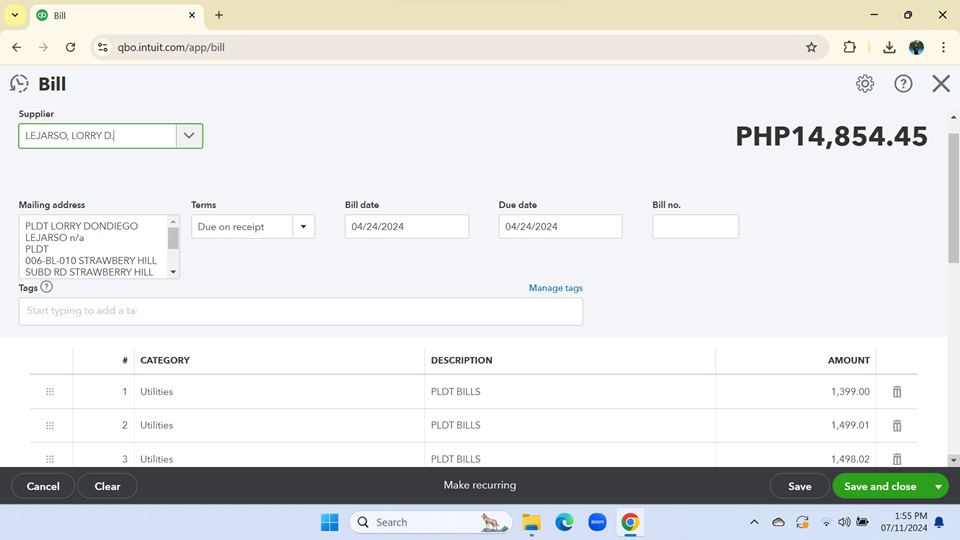Viewport: 960px width, 540px height.
Task: Click the Manage tags link
Action: 555,288
